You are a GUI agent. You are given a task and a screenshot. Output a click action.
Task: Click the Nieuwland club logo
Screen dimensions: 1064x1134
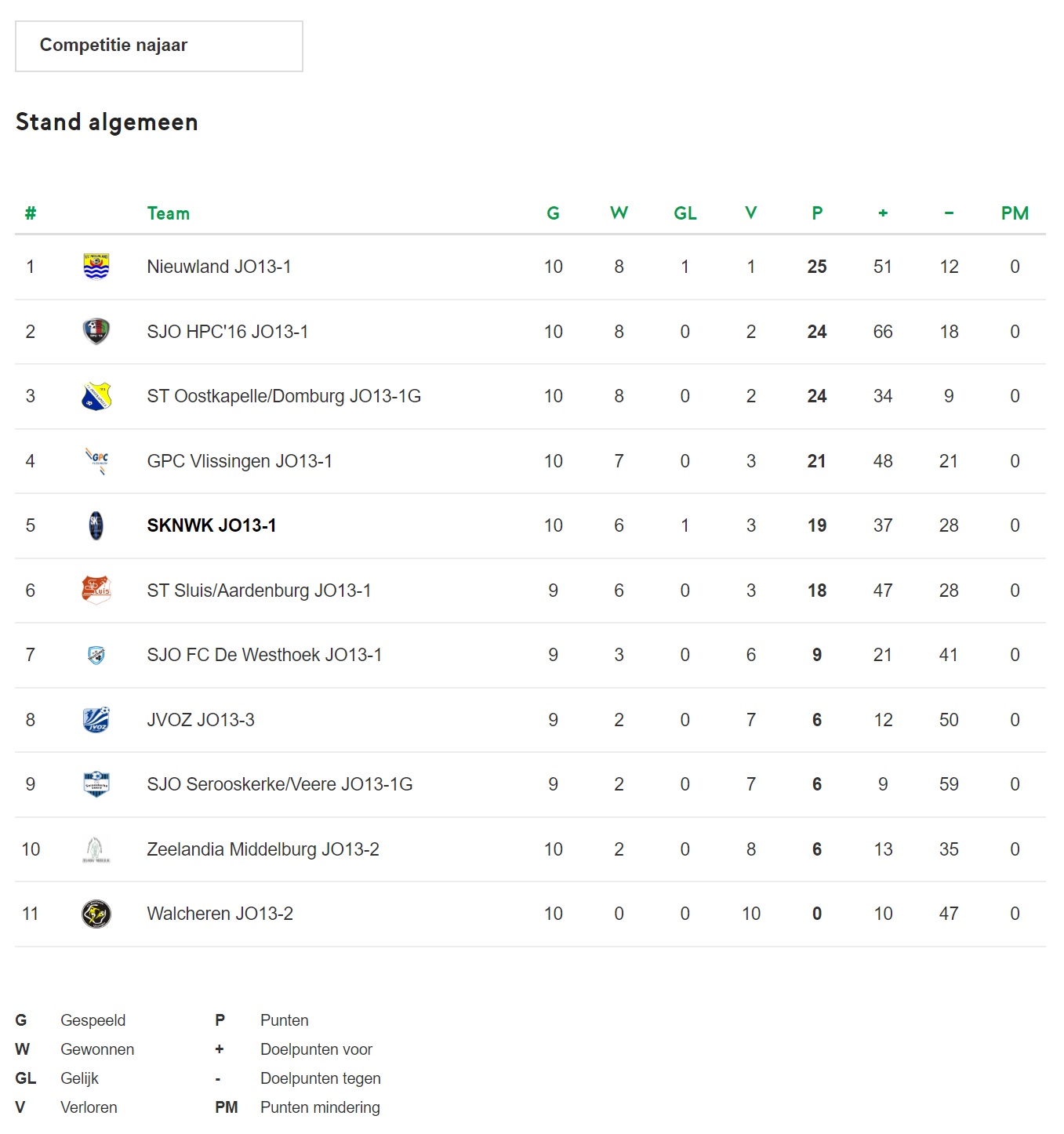coord(96,267)
